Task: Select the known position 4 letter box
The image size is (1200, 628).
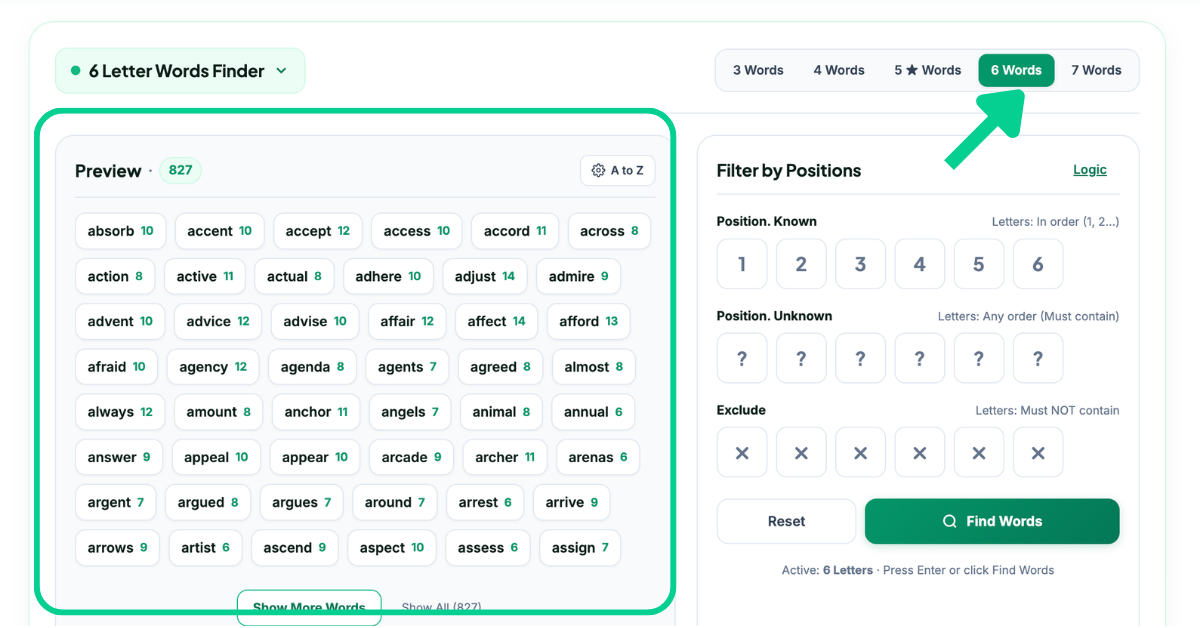Action: click(920, 264)
